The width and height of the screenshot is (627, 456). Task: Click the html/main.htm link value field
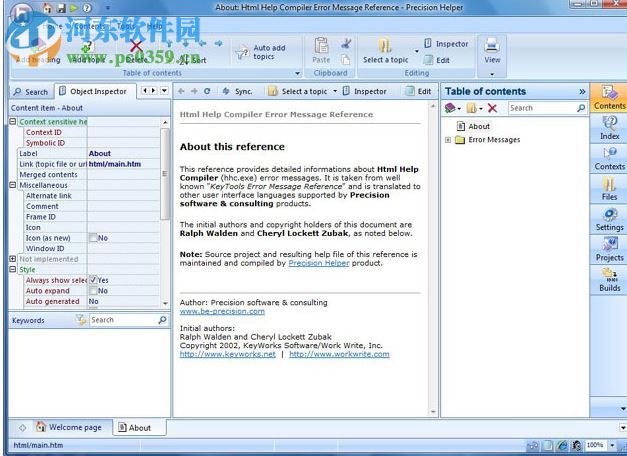(x=123, y=164)
